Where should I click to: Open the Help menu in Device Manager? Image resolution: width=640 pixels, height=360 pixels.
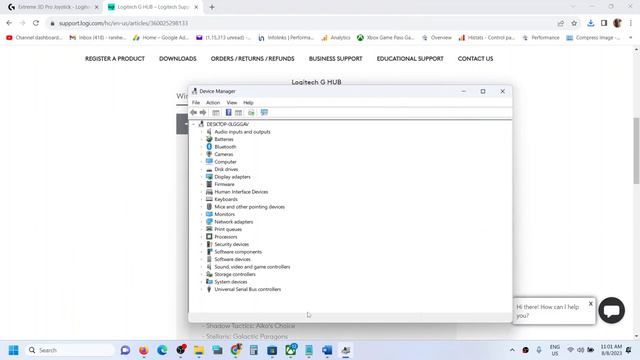tap(248, 103)
